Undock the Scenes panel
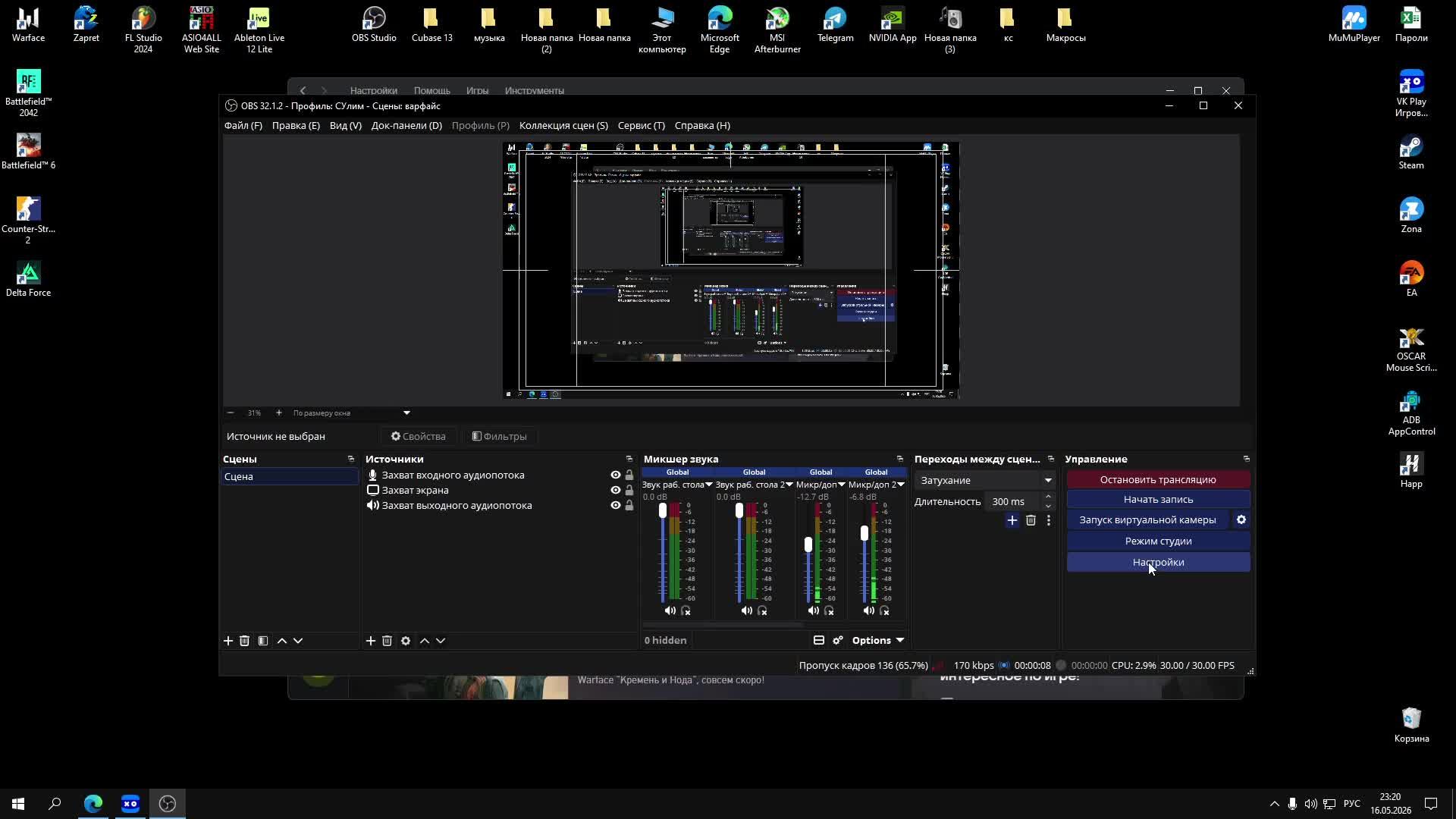 point(350,459)
